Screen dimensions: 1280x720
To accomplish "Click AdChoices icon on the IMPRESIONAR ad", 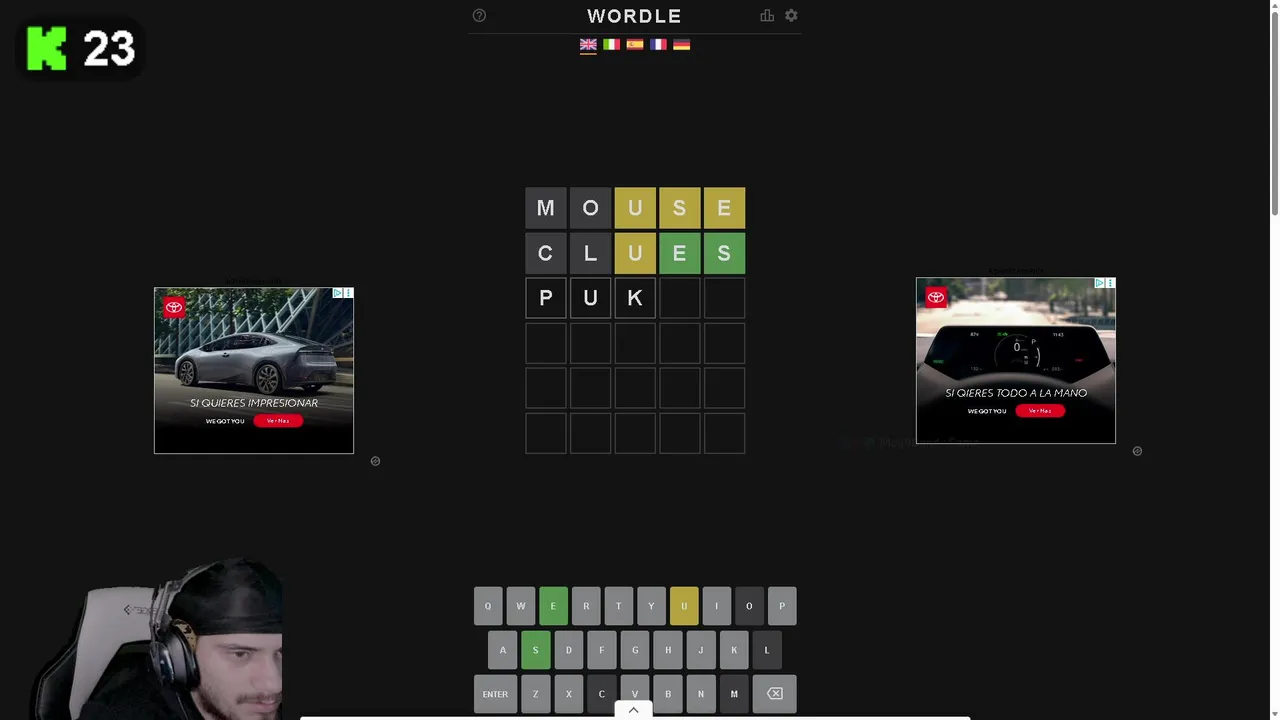I will pos(338,293).
